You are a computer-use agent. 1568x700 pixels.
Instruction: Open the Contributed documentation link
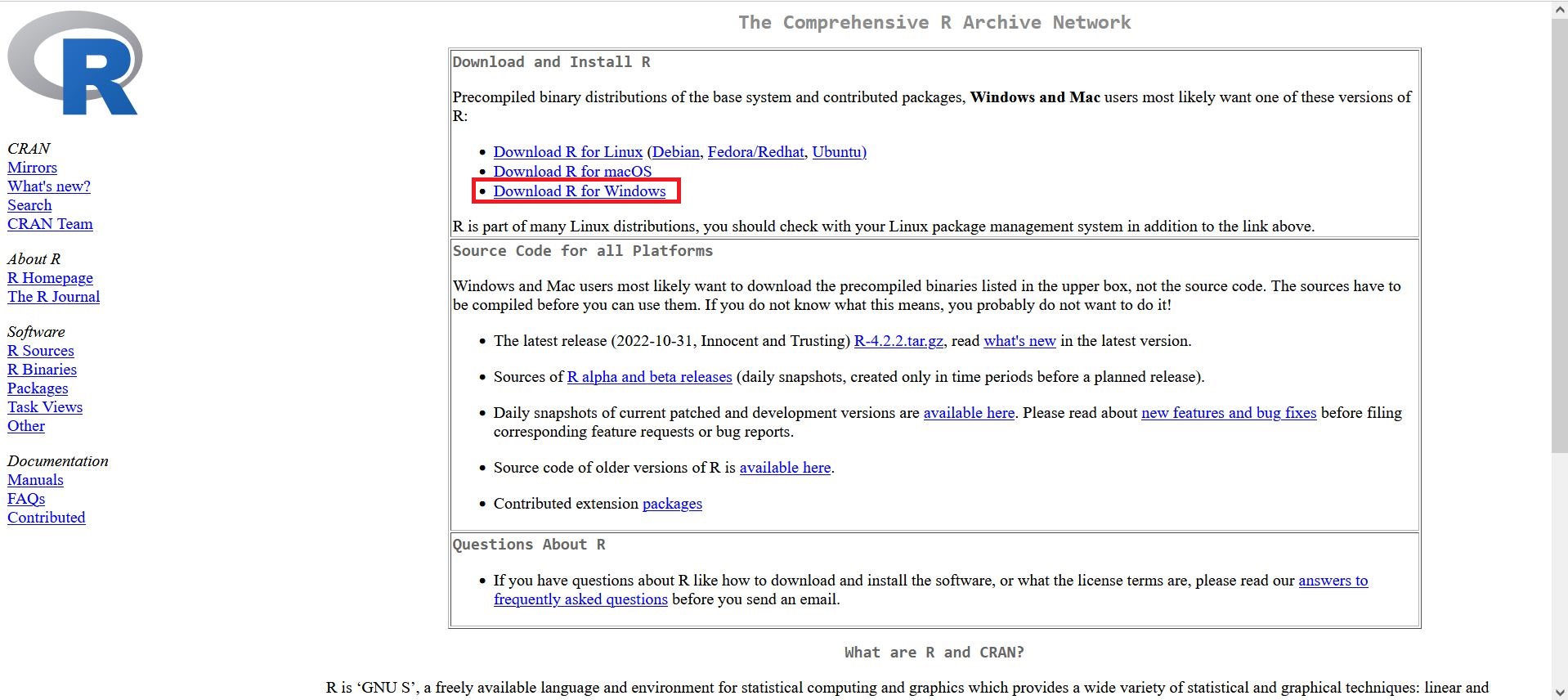pyautogui.click(x=46, y=518)
